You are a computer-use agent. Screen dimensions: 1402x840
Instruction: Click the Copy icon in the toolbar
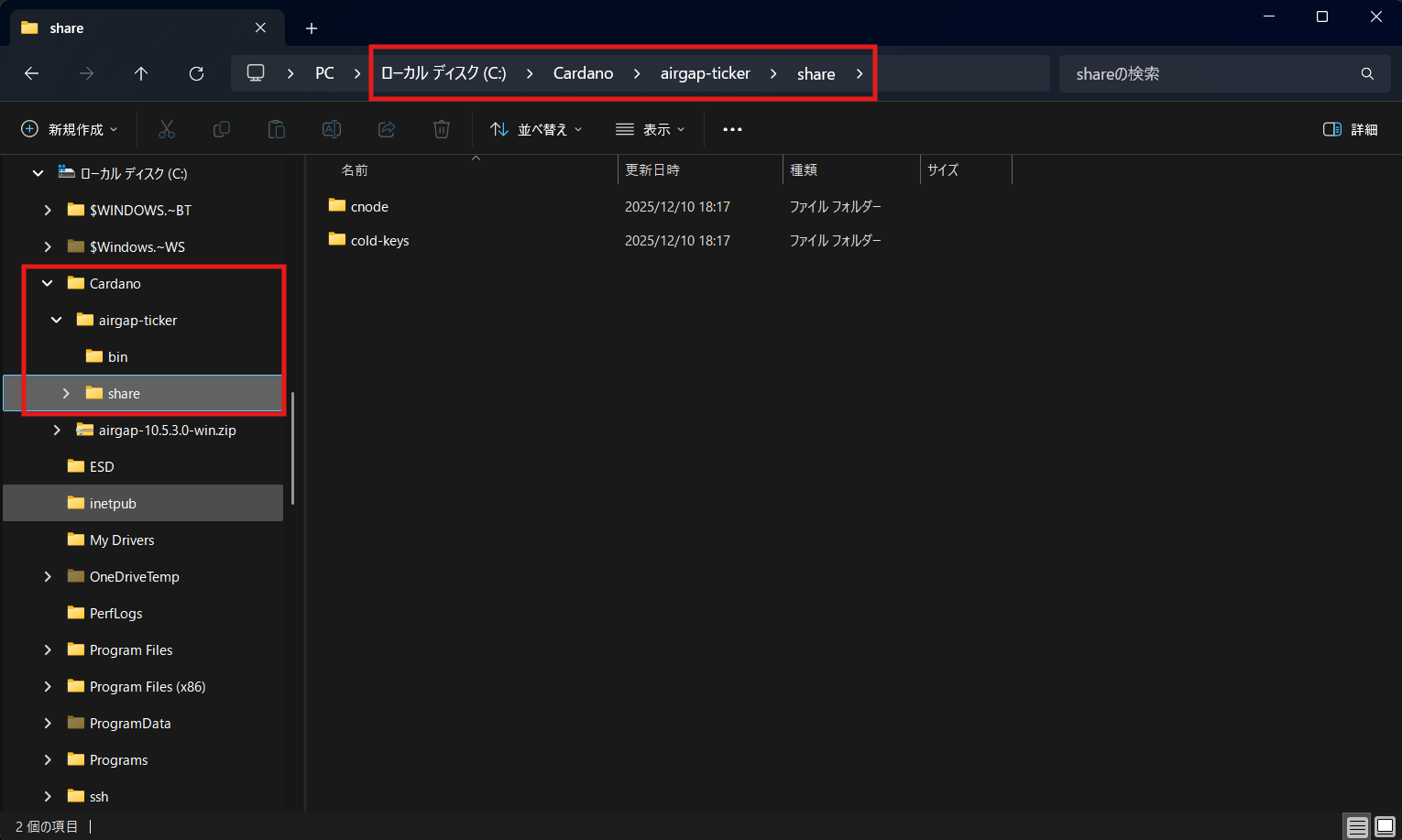pos(222,128)
